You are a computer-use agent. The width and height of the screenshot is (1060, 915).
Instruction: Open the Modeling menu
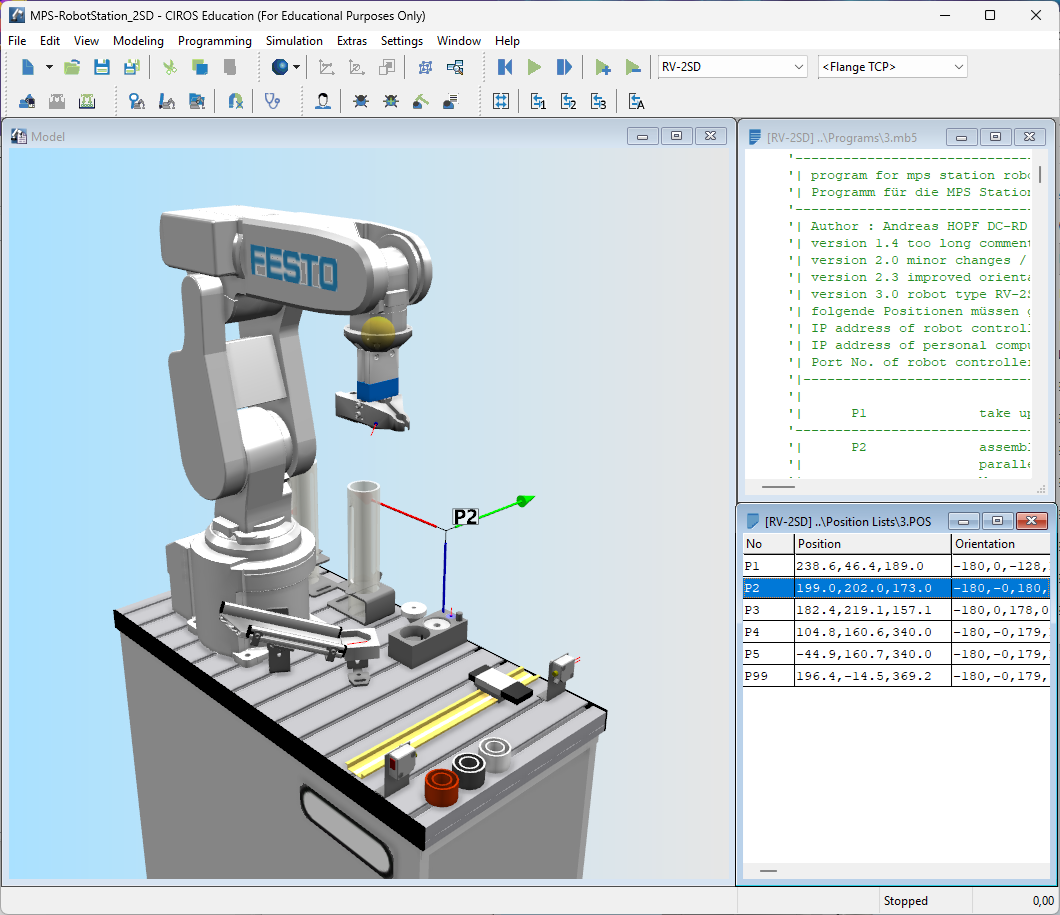click(138, 41)
